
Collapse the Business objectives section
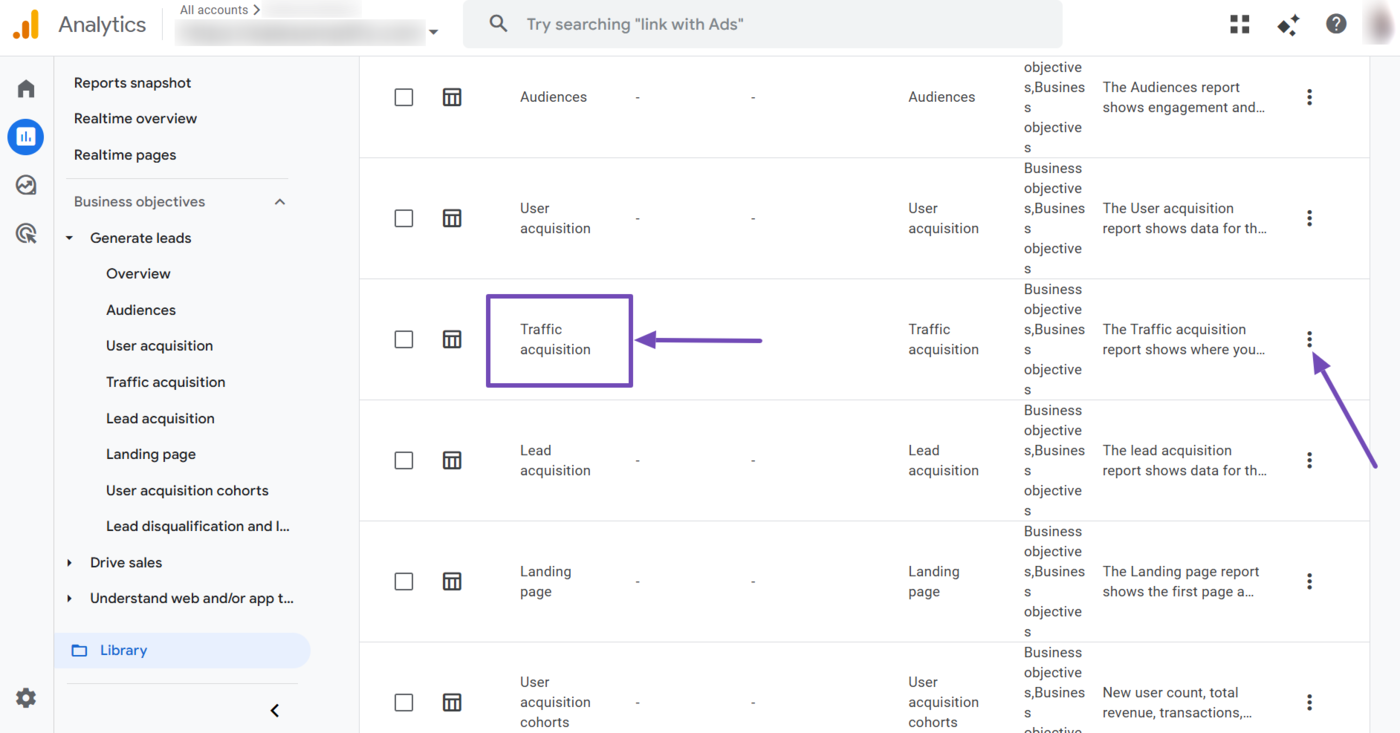pos(280,201)
